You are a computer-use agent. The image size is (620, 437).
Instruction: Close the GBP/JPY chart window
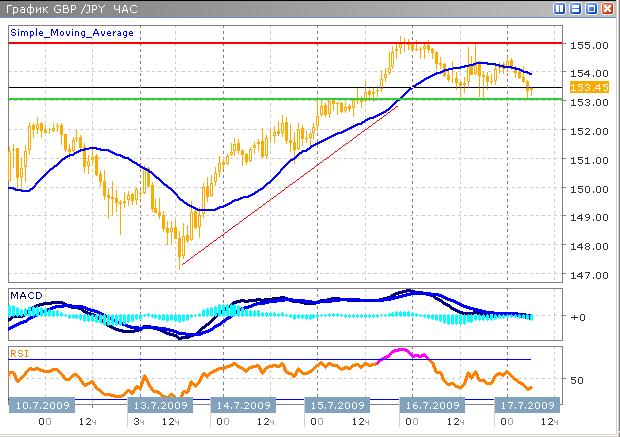(x=608, y=9)
